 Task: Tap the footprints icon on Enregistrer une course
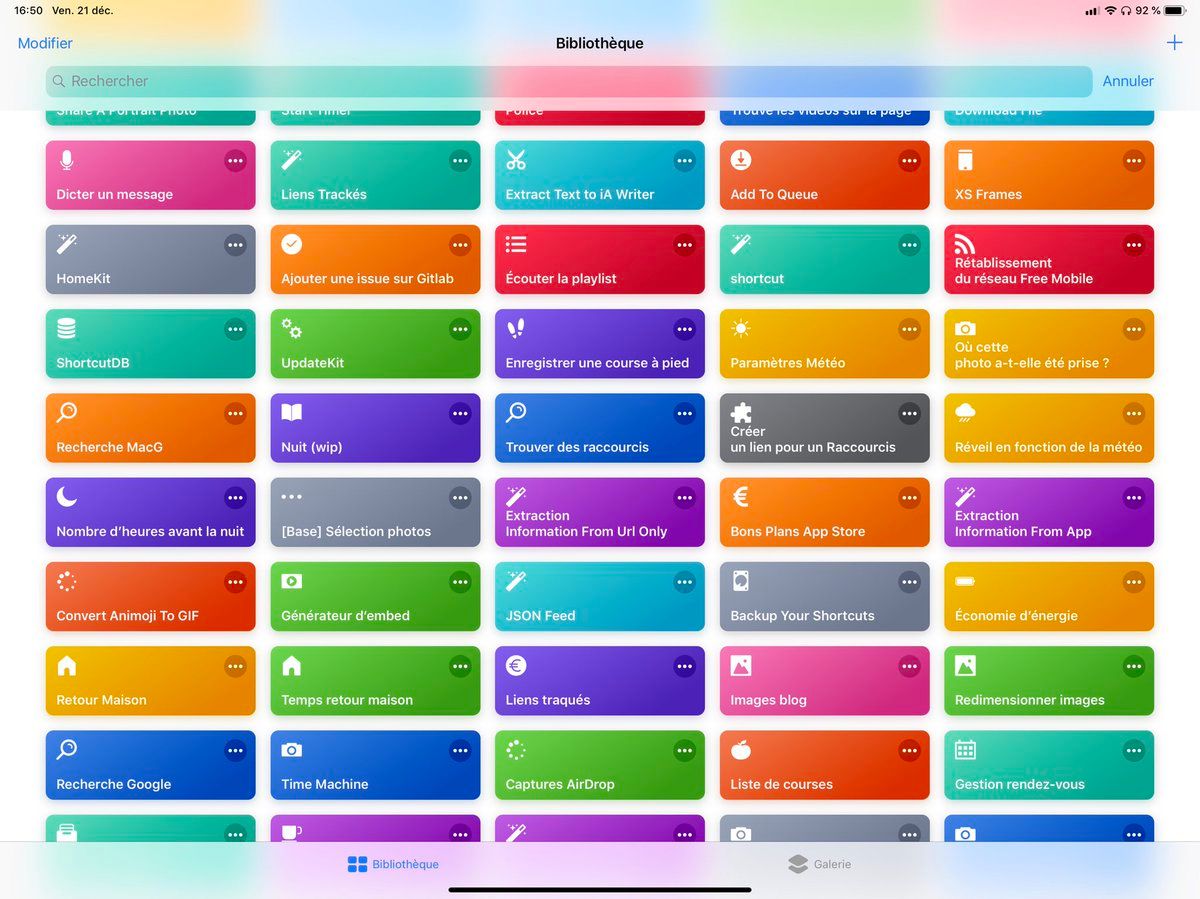(516, 329)
